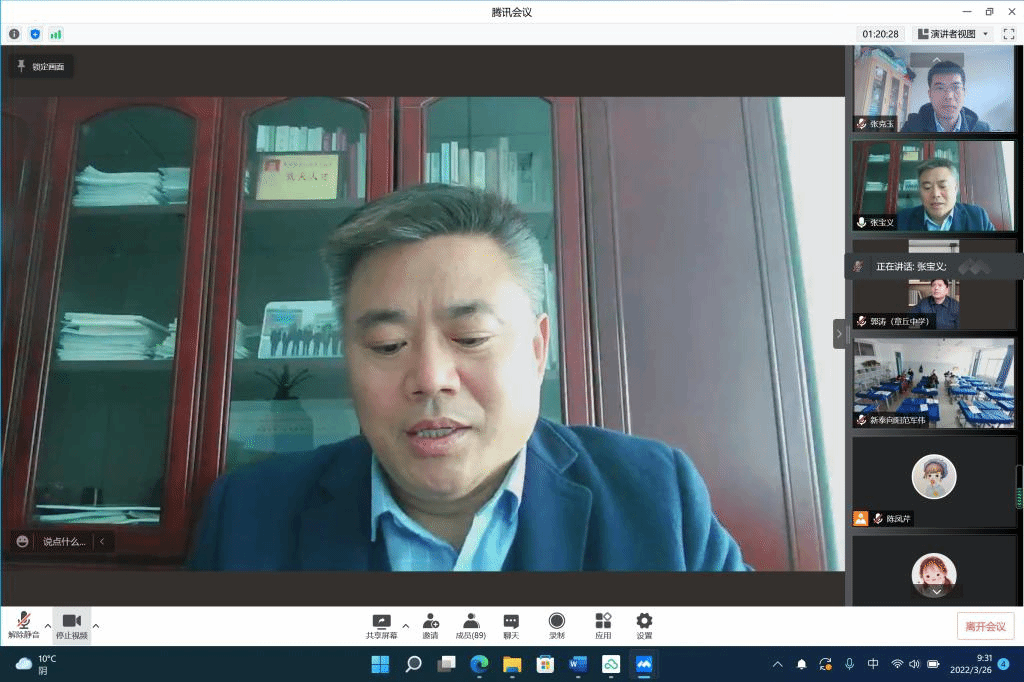Open the share screen (共享屏幕) tool
The height and width of the screenshot is (682, 1024).
[381, 626]
